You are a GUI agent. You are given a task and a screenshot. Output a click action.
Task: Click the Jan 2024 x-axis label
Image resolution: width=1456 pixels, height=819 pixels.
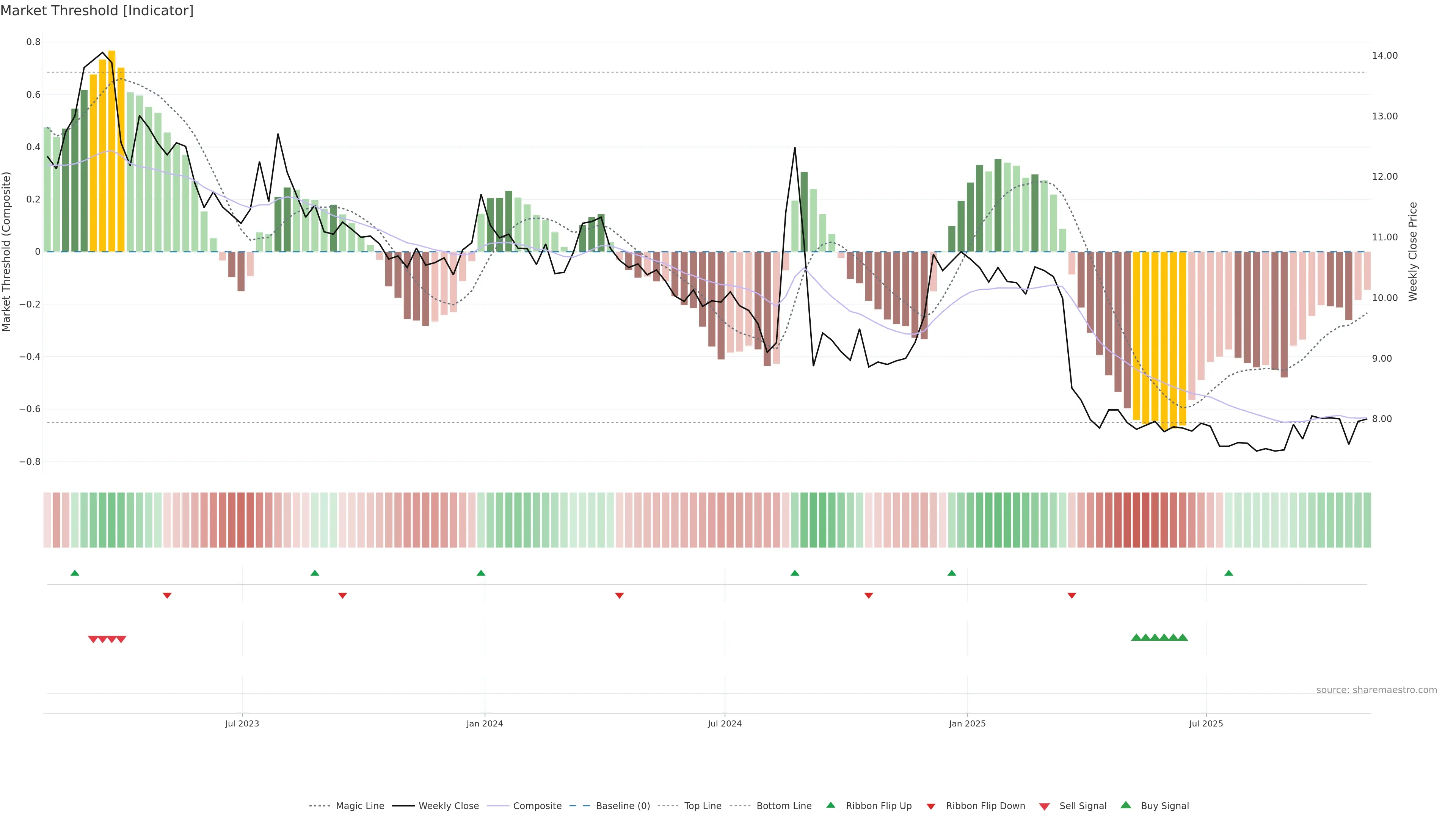pos(485,723)
